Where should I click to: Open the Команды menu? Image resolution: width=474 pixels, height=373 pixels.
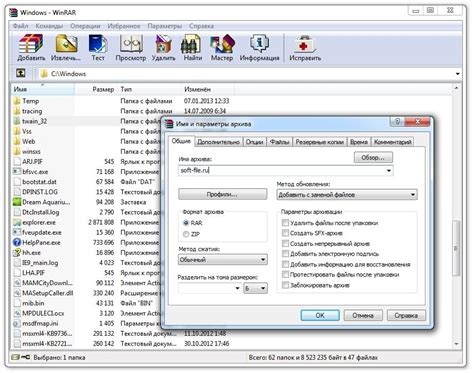coord(49,26)
